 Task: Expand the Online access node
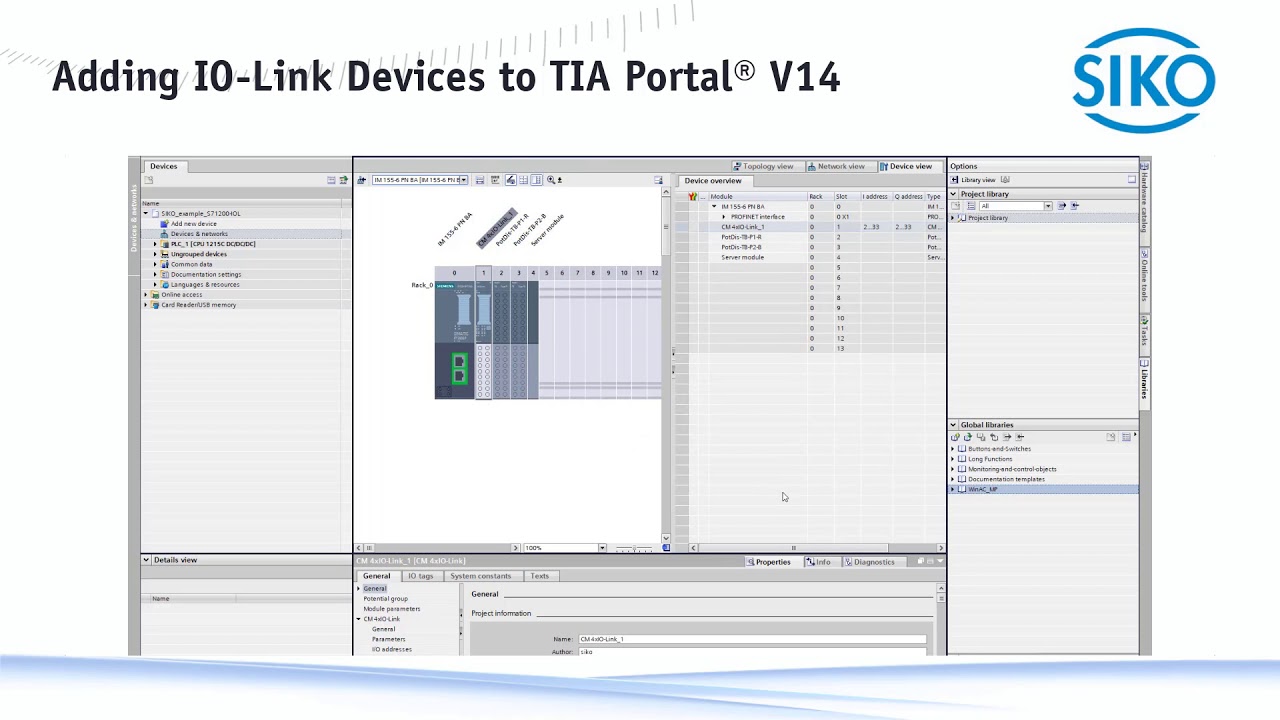click(146, 295)
